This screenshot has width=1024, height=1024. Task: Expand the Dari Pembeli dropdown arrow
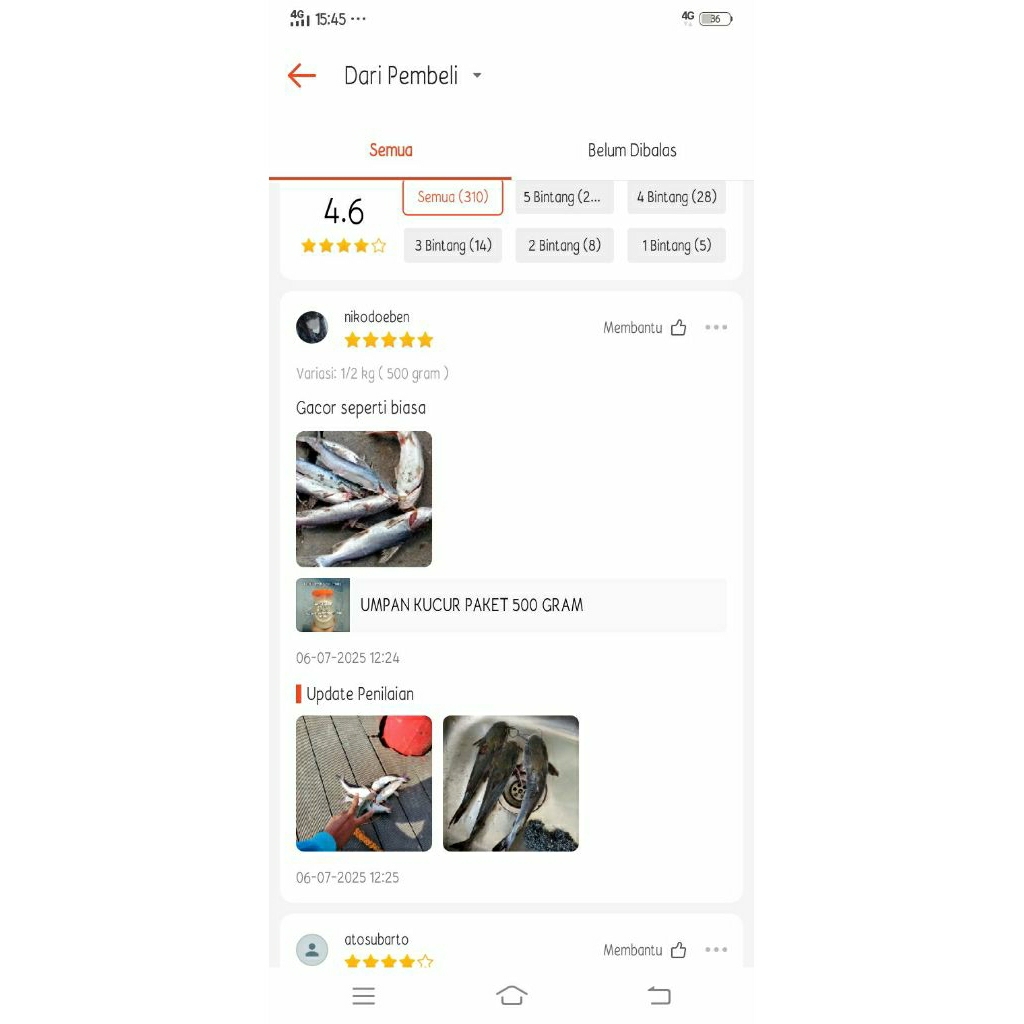click(477, 76)
